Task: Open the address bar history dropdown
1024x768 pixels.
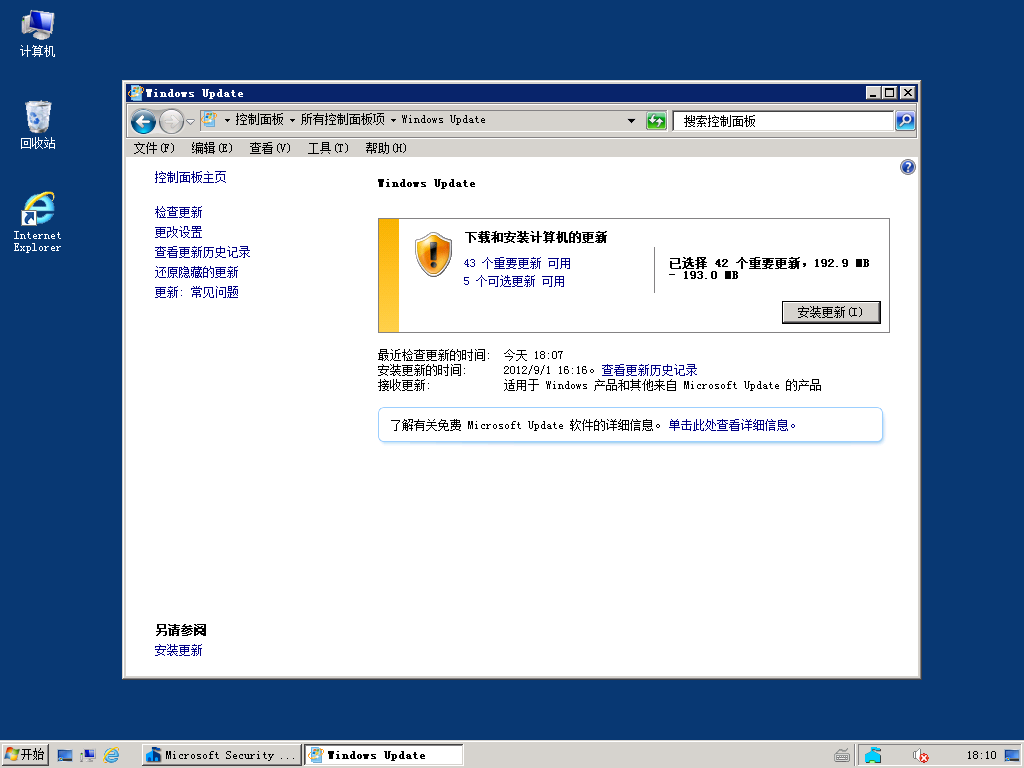Action: tap(631, 121)
